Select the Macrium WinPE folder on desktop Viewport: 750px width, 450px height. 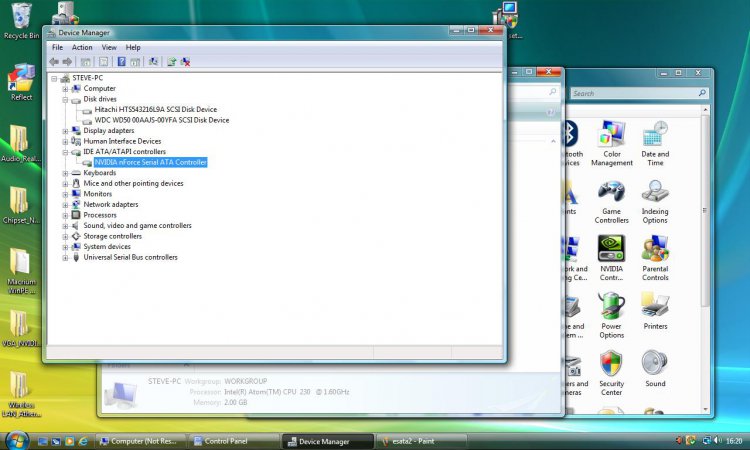[21, 271]
